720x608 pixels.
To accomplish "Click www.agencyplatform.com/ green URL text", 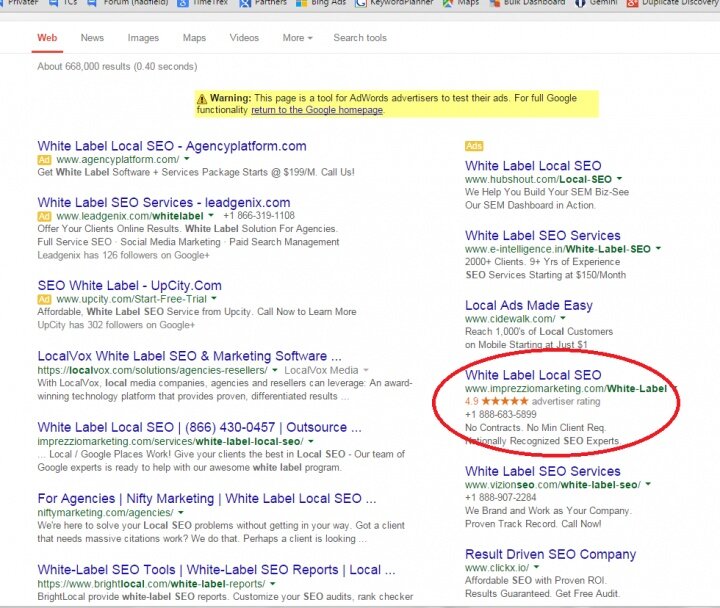I will [118, 159].
